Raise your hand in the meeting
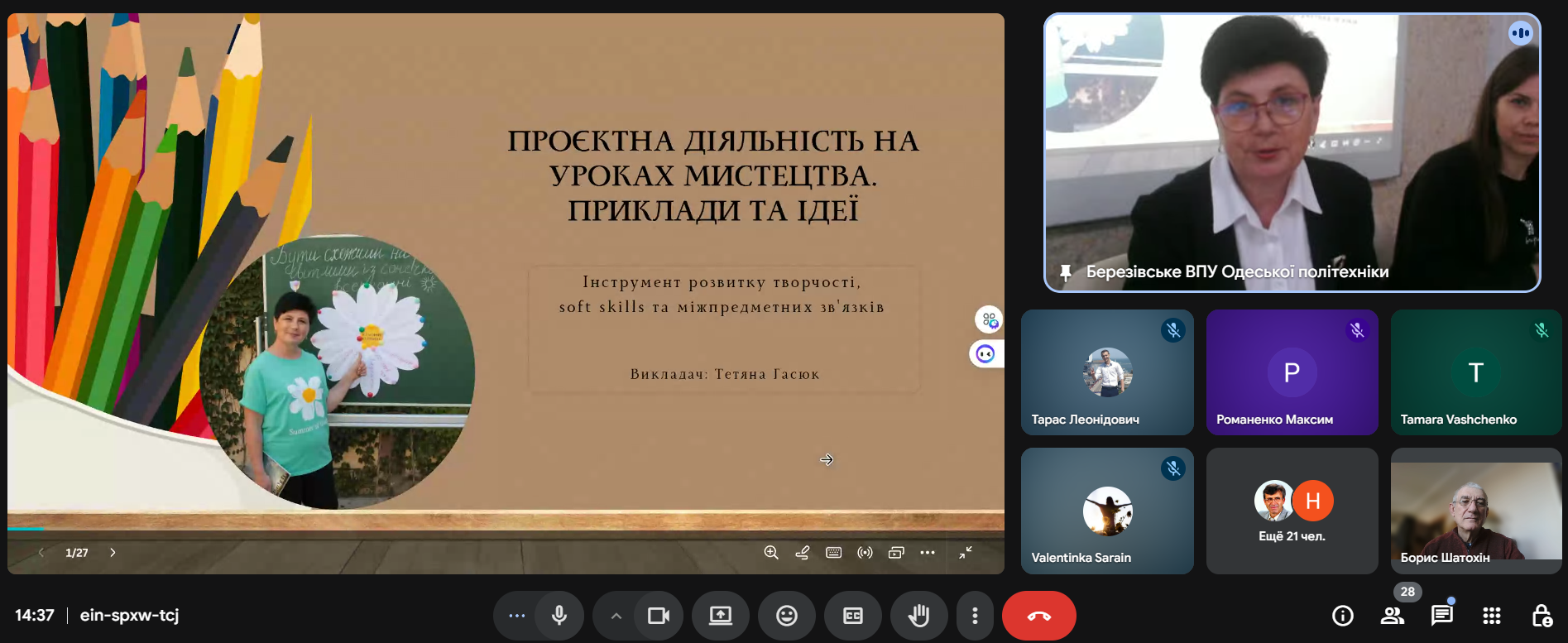The width and height of the screenshot is (1568, 643). (918, 616)
